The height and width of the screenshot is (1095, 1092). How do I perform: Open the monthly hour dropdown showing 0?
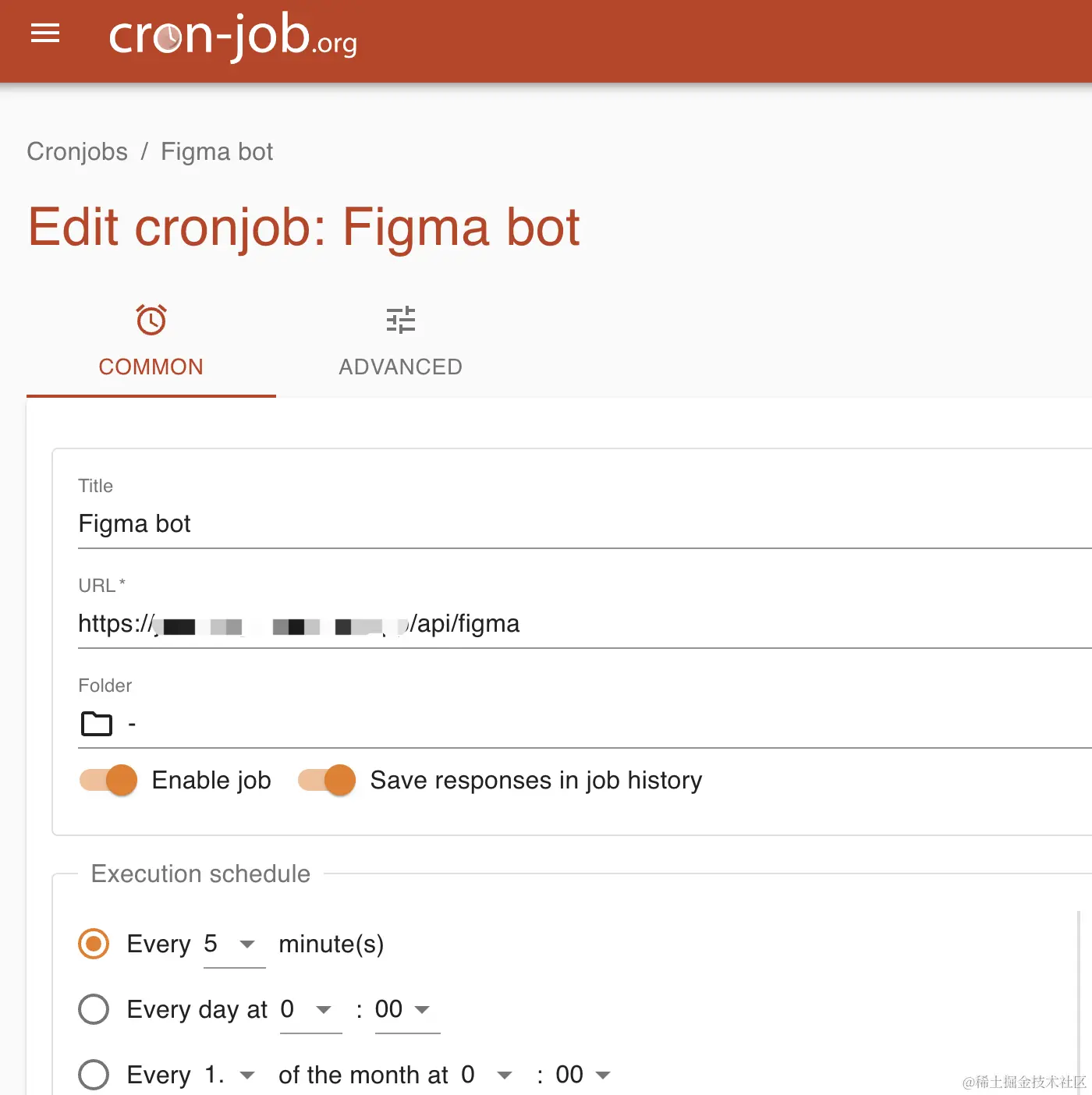491,1076
